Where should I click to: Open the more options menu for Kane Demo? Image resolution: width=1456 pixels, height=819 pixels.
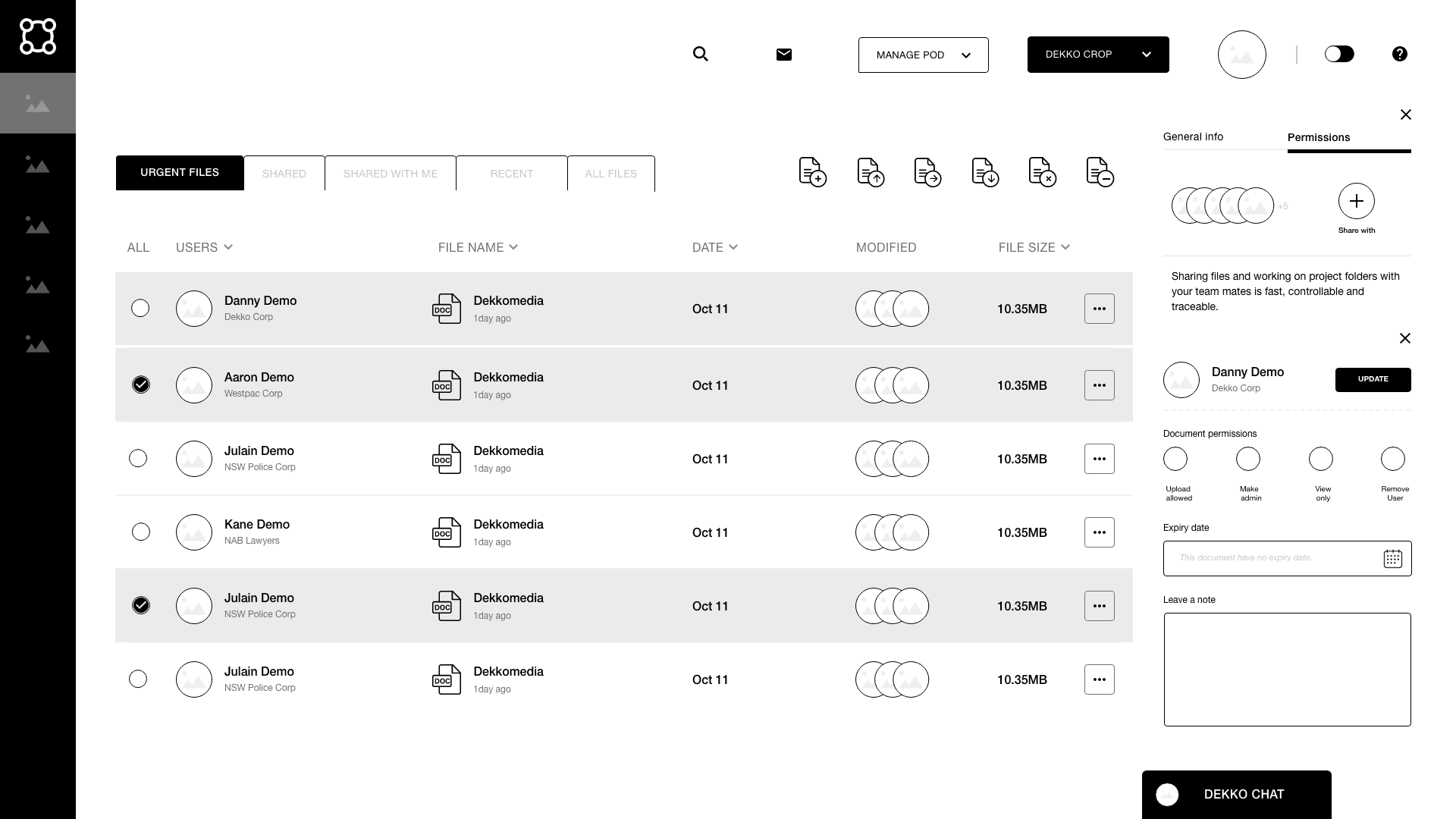(1099, 532)
